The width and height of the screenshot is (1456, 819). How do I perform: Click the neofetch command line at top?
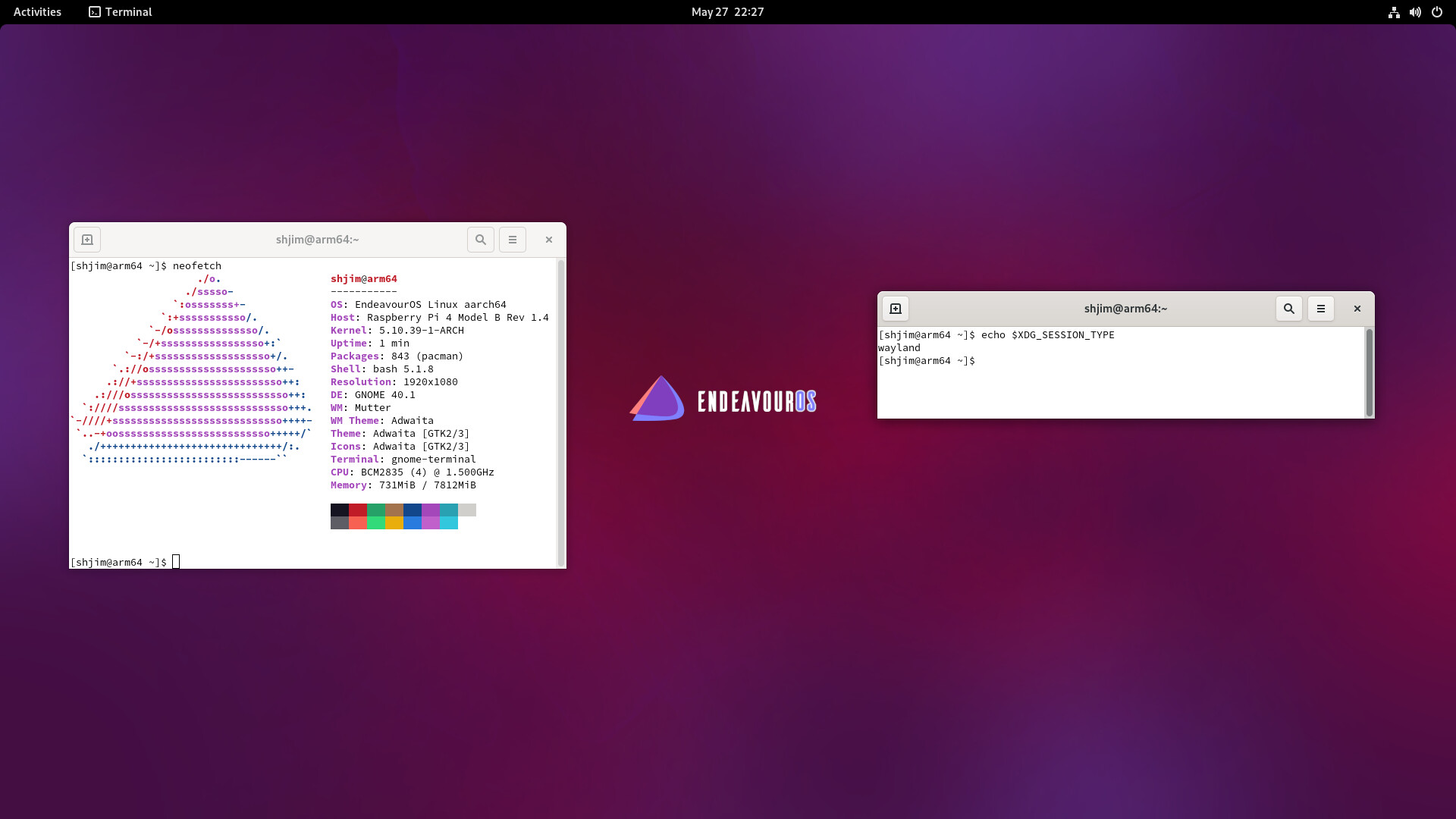point(146,266)
